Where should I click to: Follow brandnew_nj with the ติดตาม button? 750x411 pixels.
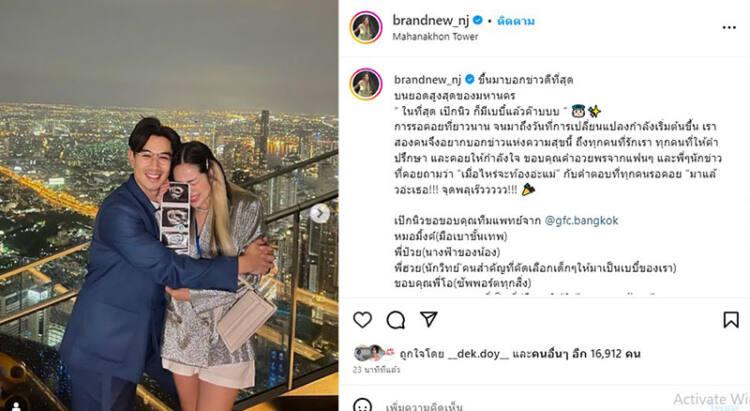coord(516,21)
